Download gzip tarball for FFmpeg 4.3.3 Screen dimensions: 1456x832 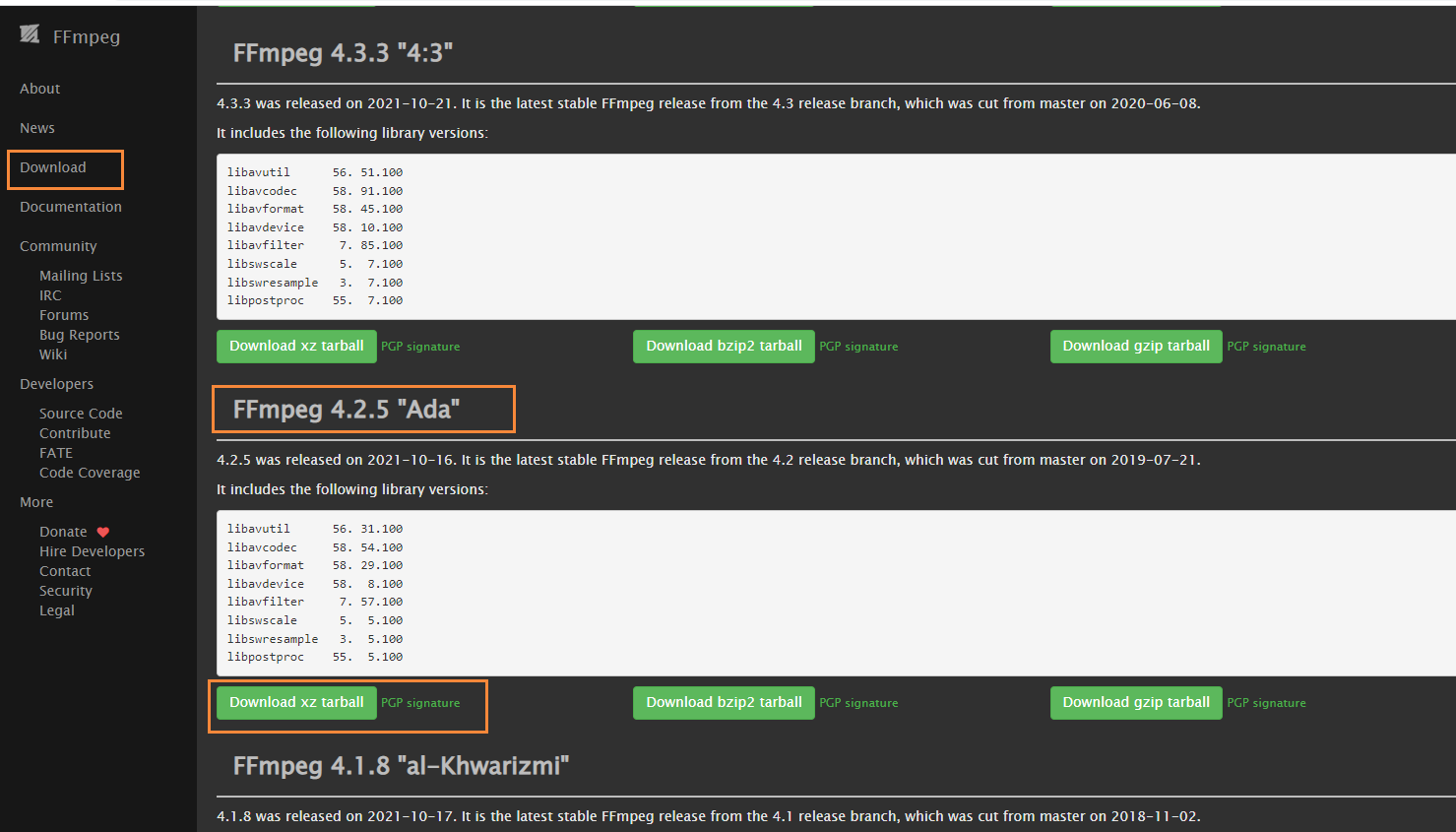click(1136, 347)
